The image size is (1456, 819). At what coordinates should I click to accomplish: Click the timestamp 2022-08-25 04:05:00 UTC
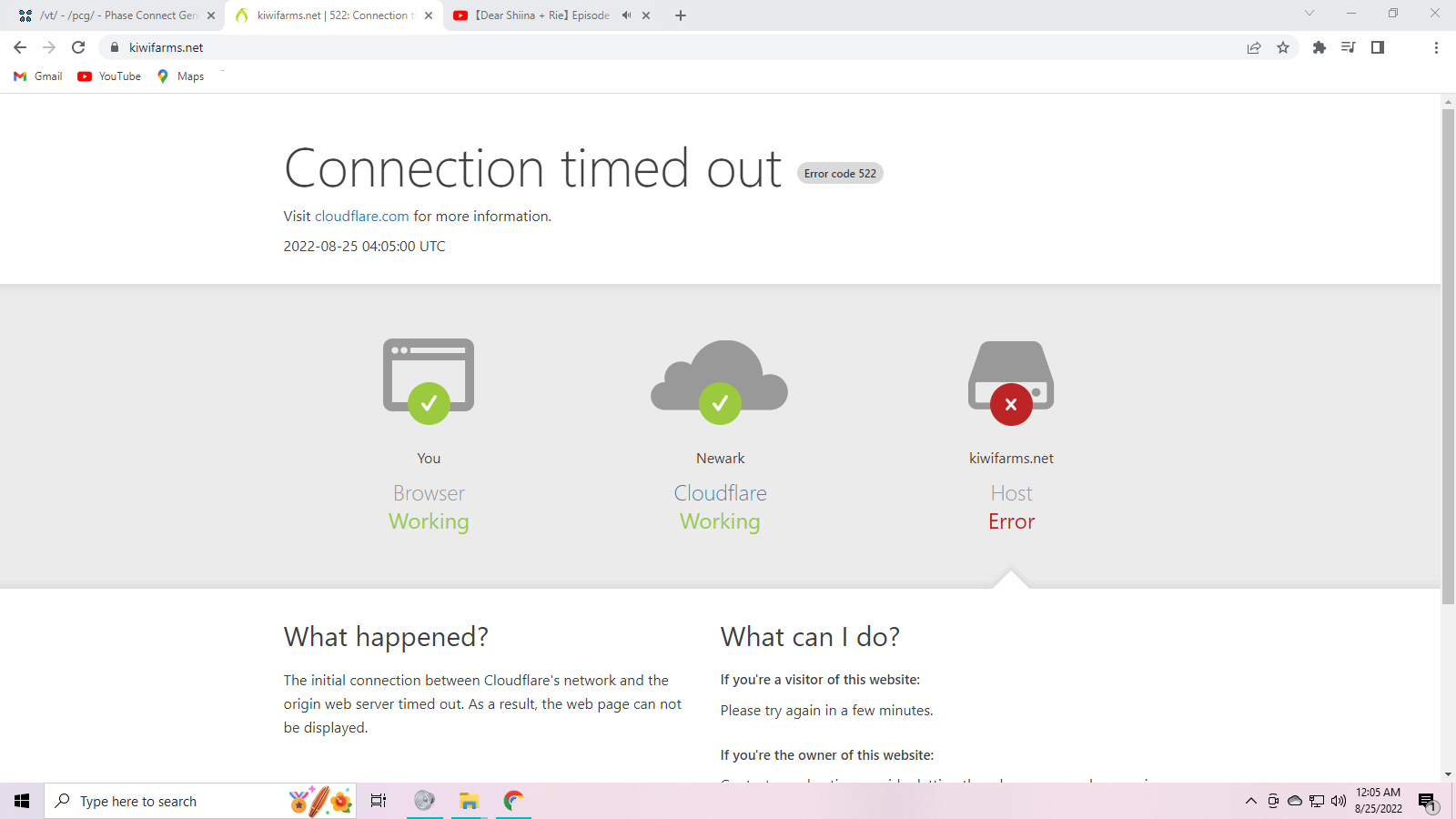(364, 247)
